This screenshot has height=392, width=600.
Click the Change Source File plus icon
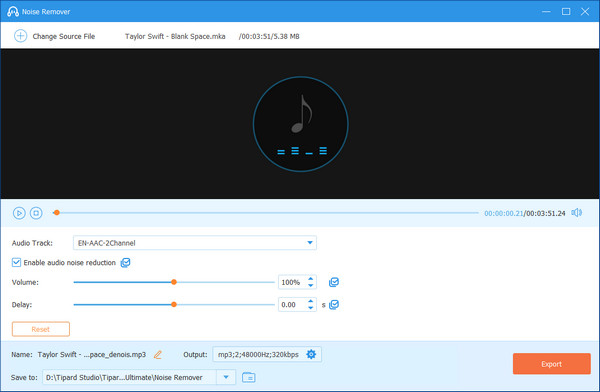pos(20,36)
